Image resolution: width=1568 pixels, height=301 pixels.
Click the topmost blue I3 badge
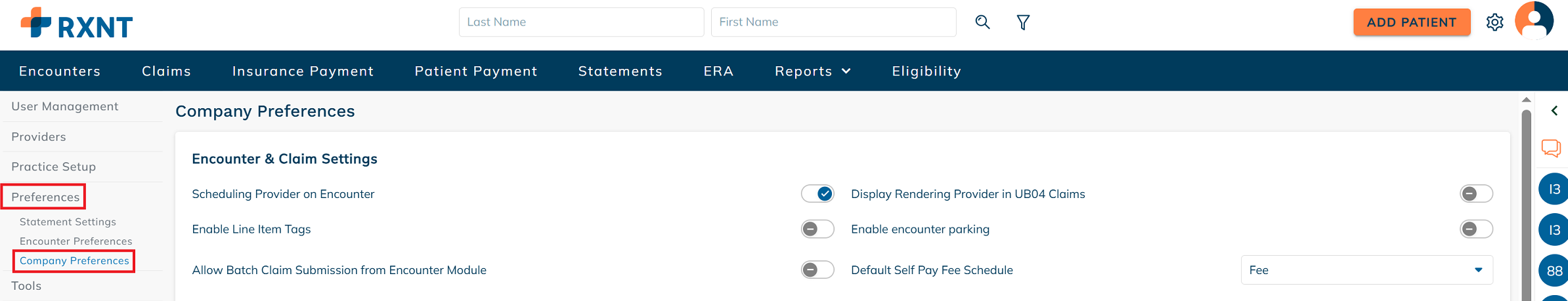(x=1554, y=190)
